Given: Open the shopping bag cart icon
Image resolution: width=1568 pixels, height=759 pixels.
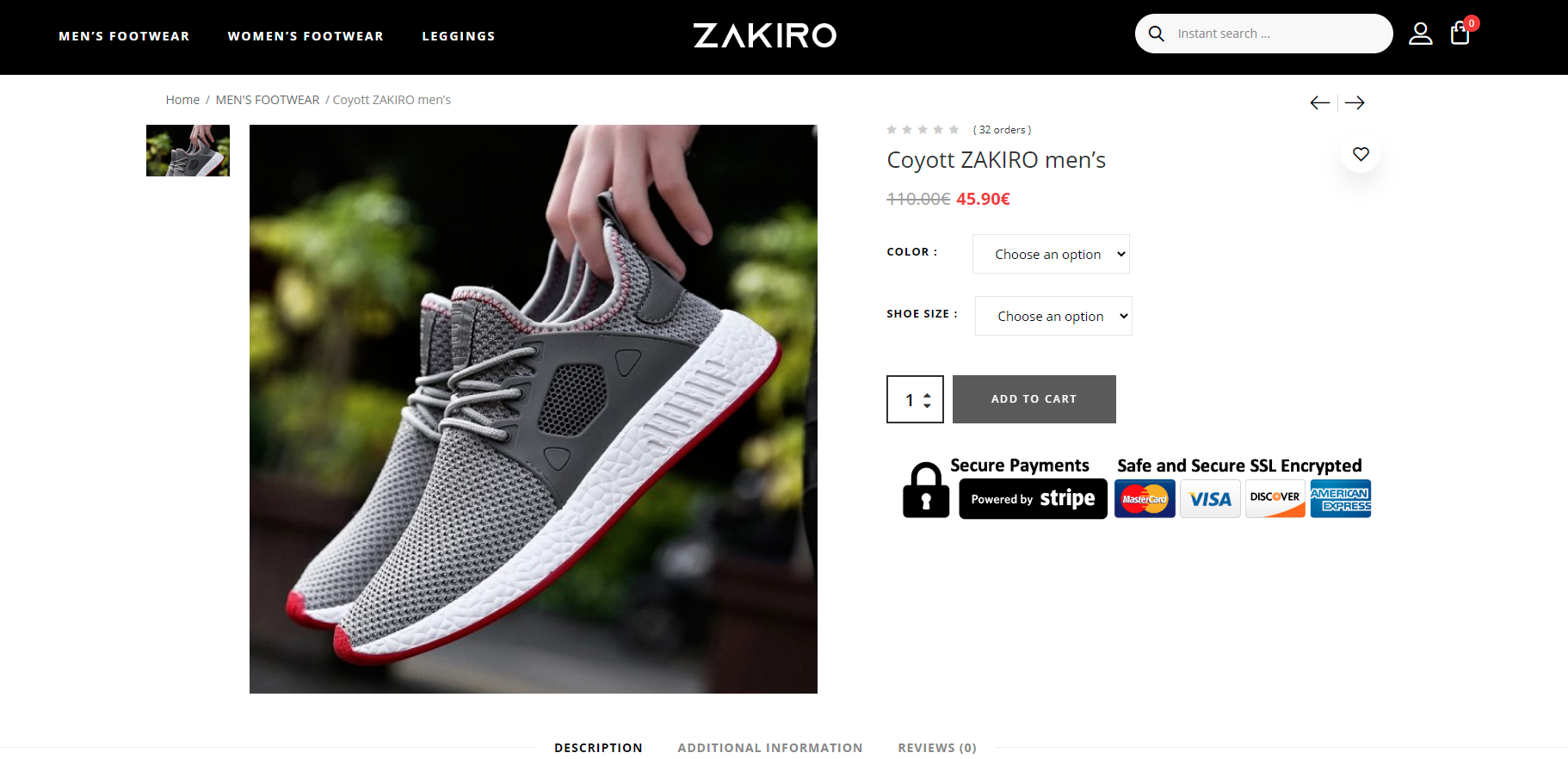Looking at the screenshot, I should coord(1460,34).
